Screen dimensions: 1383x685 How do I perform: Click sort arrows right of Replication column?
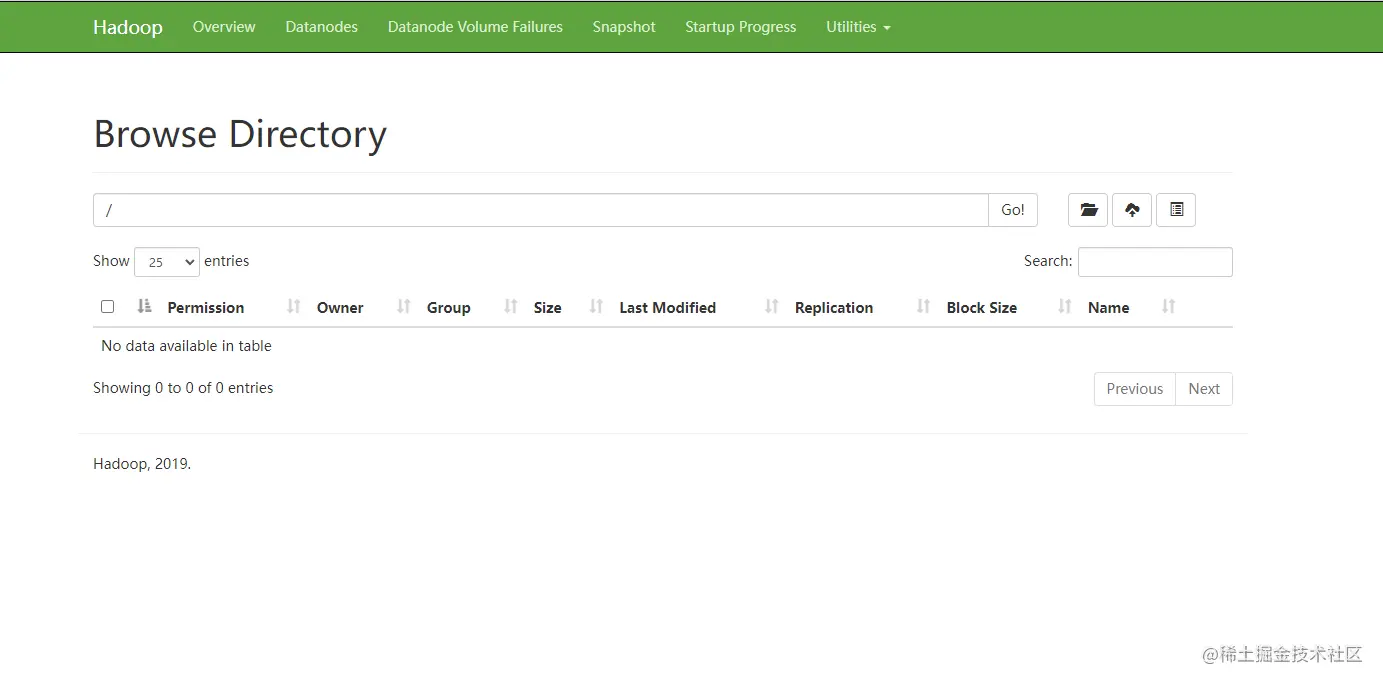tap(924, 307)
